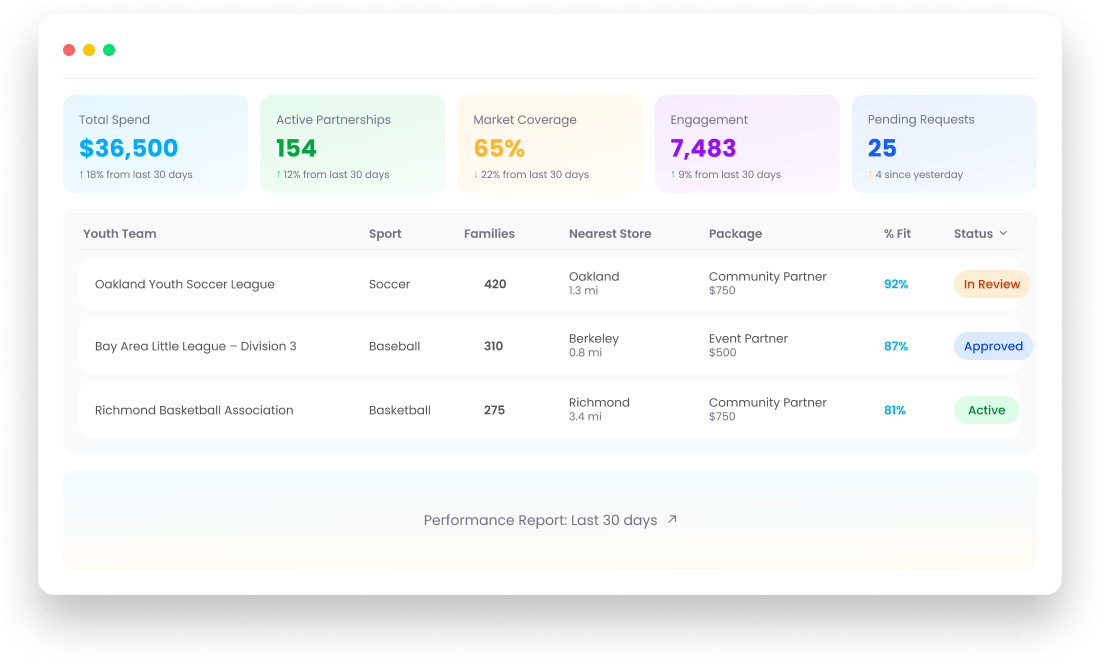This screenshot has width=1100, height=658.
Task: Click the 275 families value
Action: pyautogui.click(x=494, y=410)
